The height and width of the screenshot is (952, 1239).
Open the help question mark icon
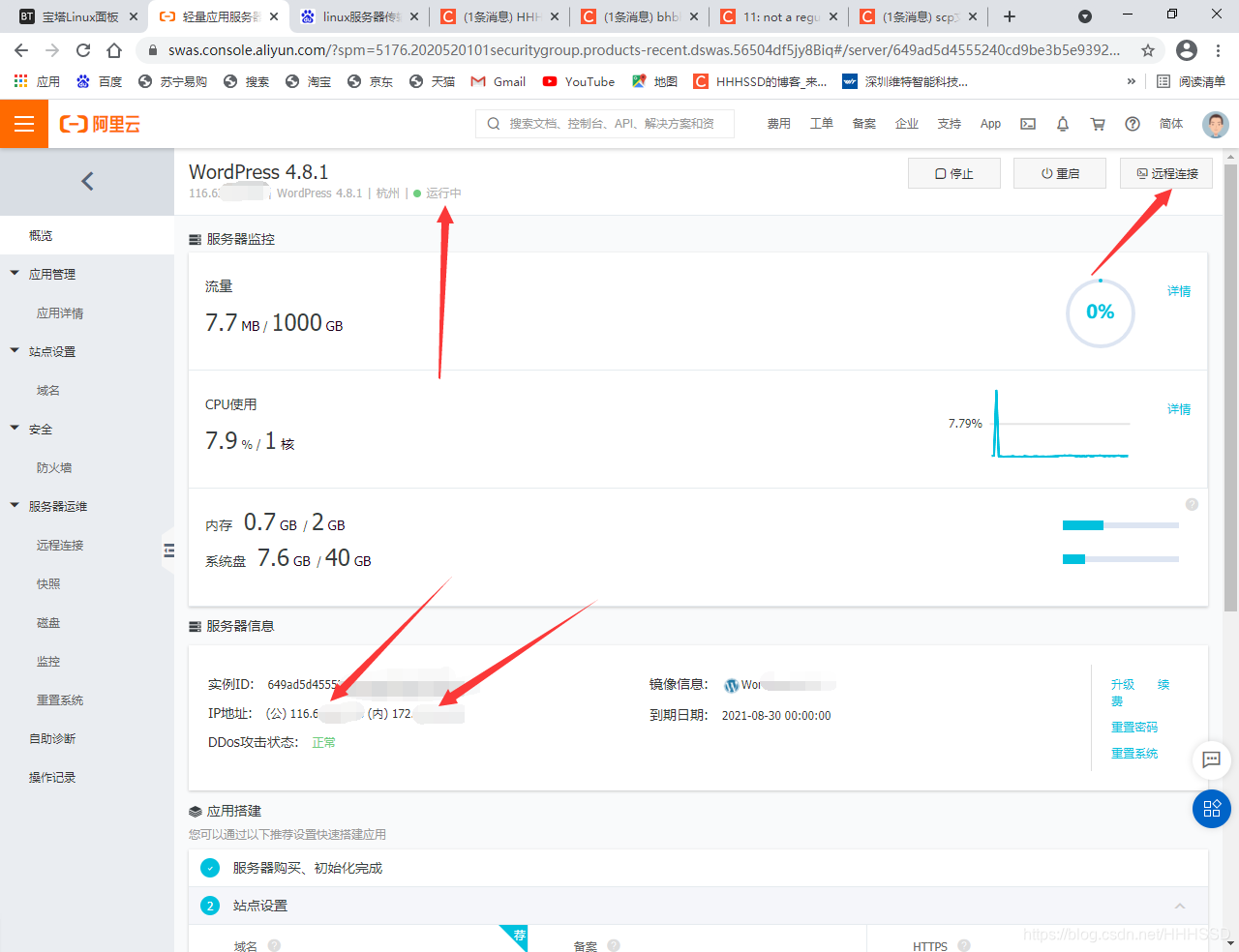(1133, 124)
